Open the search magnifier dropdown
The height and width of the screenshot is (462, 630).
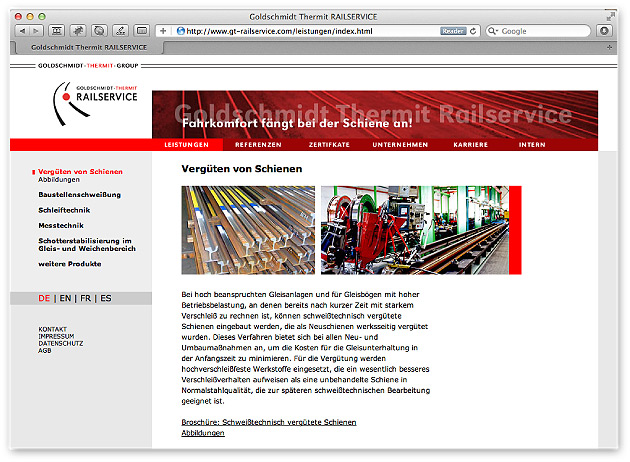(493, 31)
